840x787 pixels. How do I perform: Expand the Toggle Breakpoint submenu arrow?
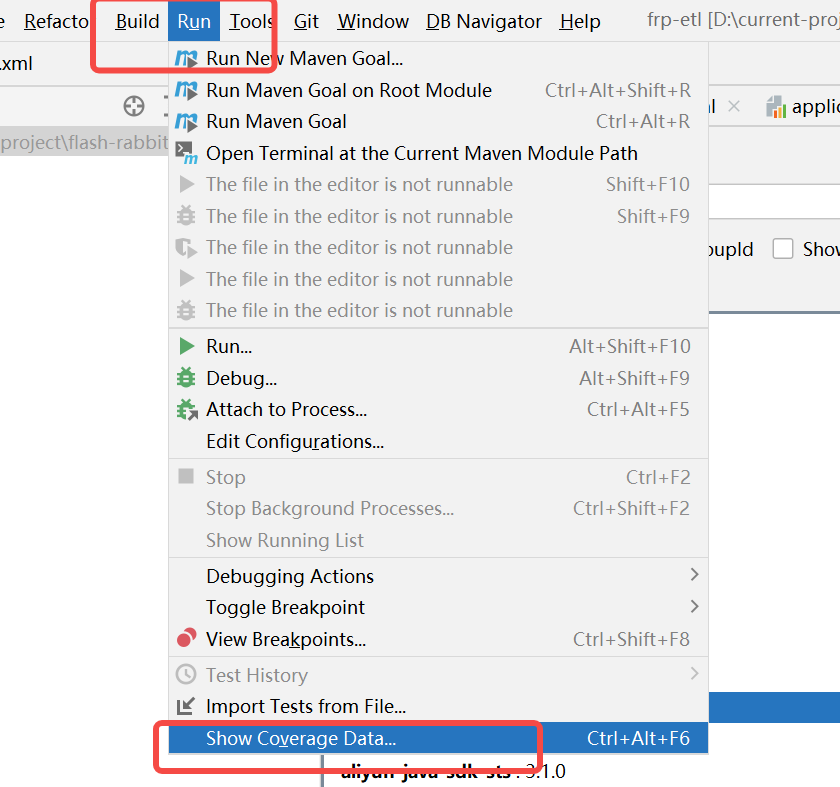coord(694,606)
